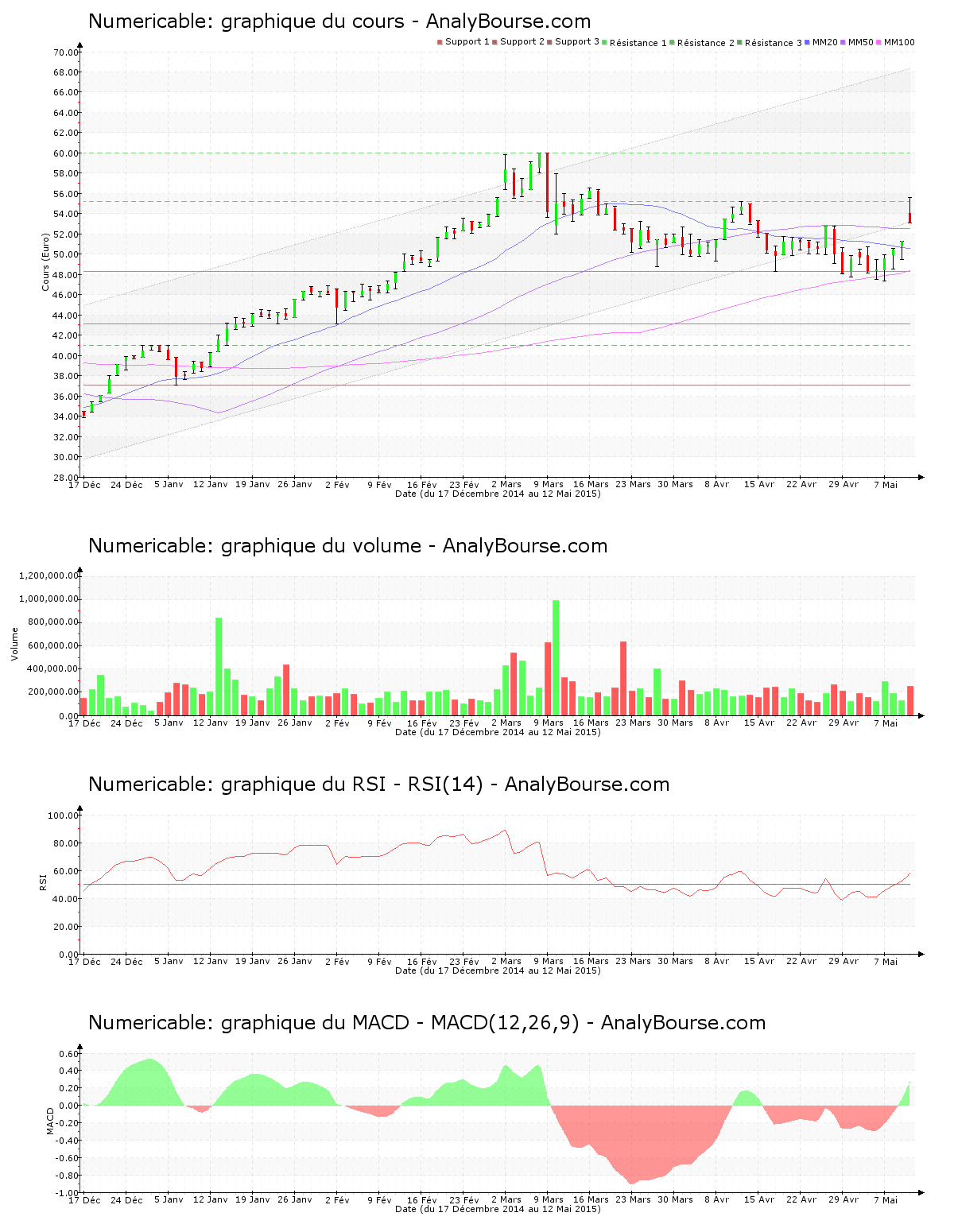Click the 60.00 value on price axis
This screenshot has width=954, height=1232.
[x=66, y=153]
